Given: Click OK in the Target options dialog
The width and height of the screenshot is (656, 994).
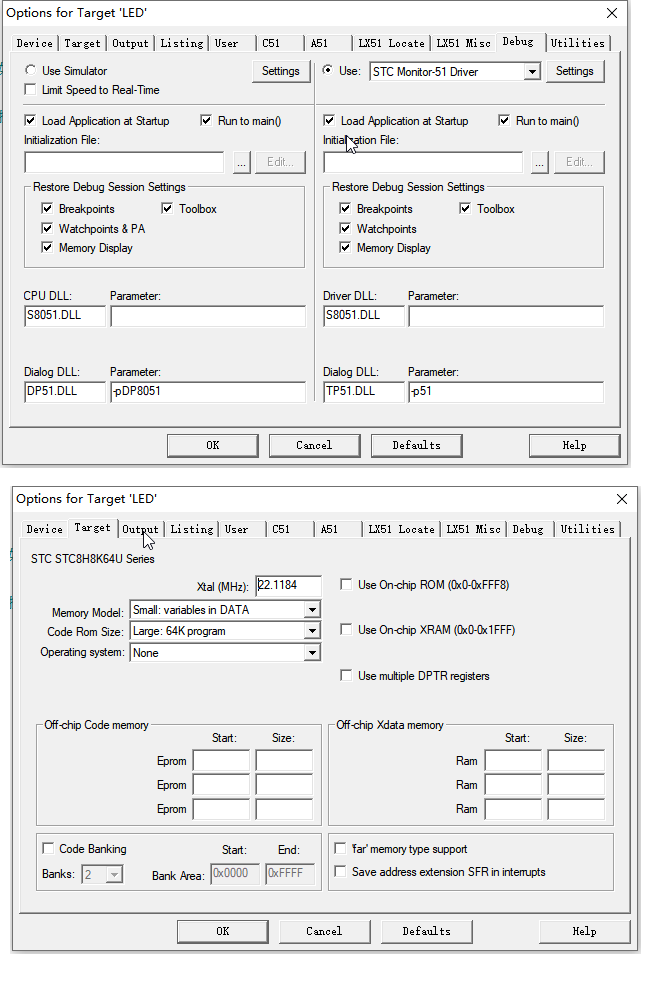Looking at the screenshot, I should [x=223, y=931].
